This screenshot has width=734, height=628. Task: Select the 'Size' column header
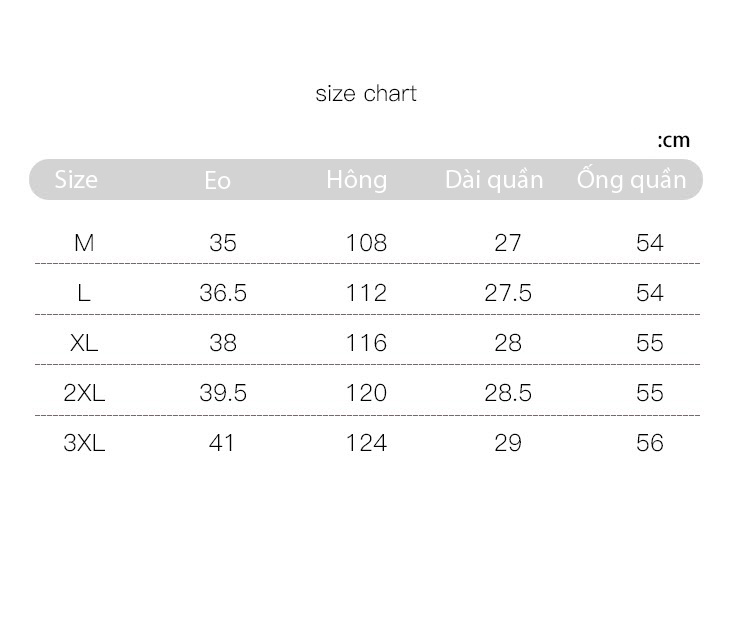76,180
